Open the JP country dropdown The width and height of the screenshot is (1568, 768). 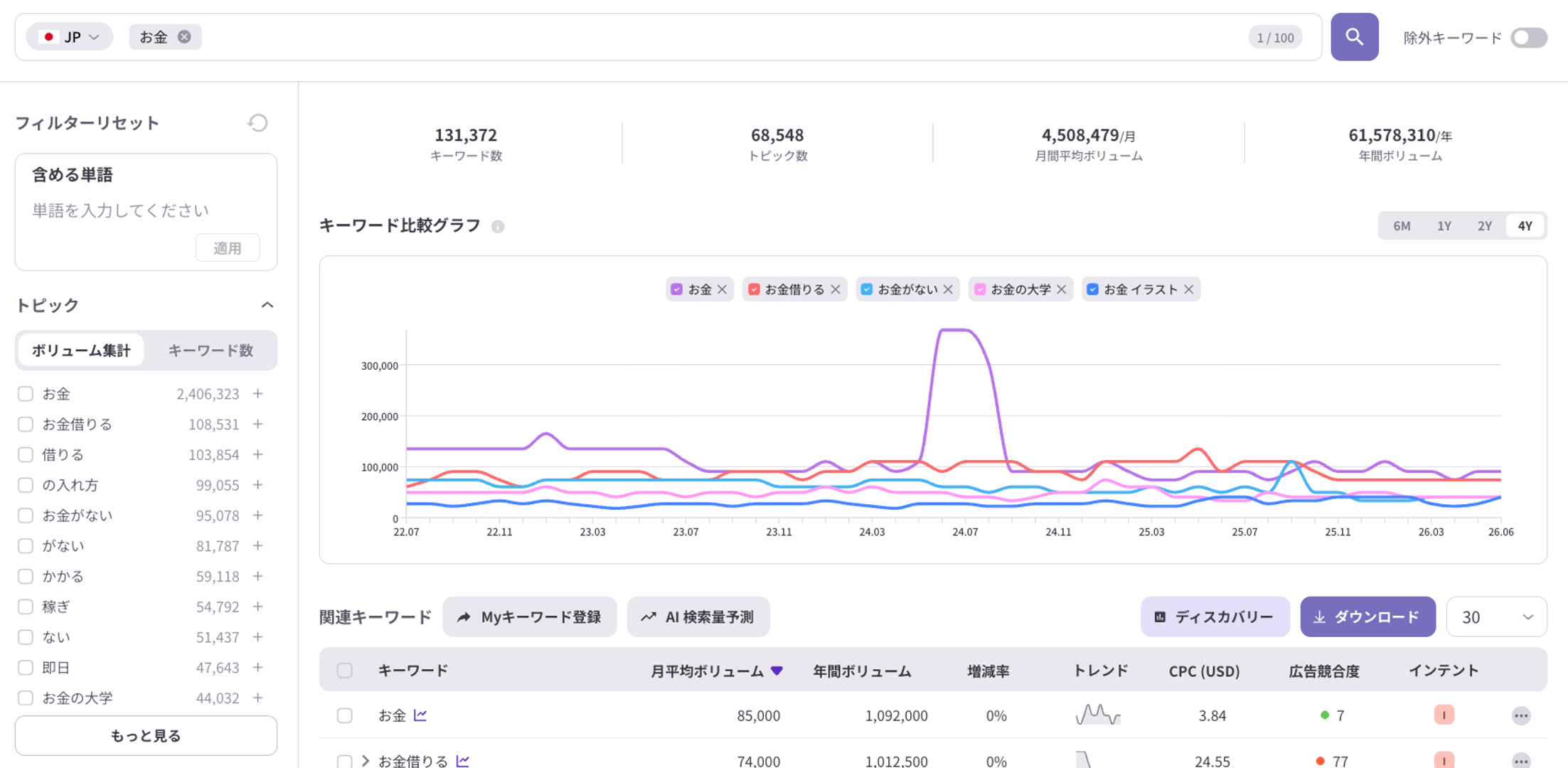(x=69, y=37)
